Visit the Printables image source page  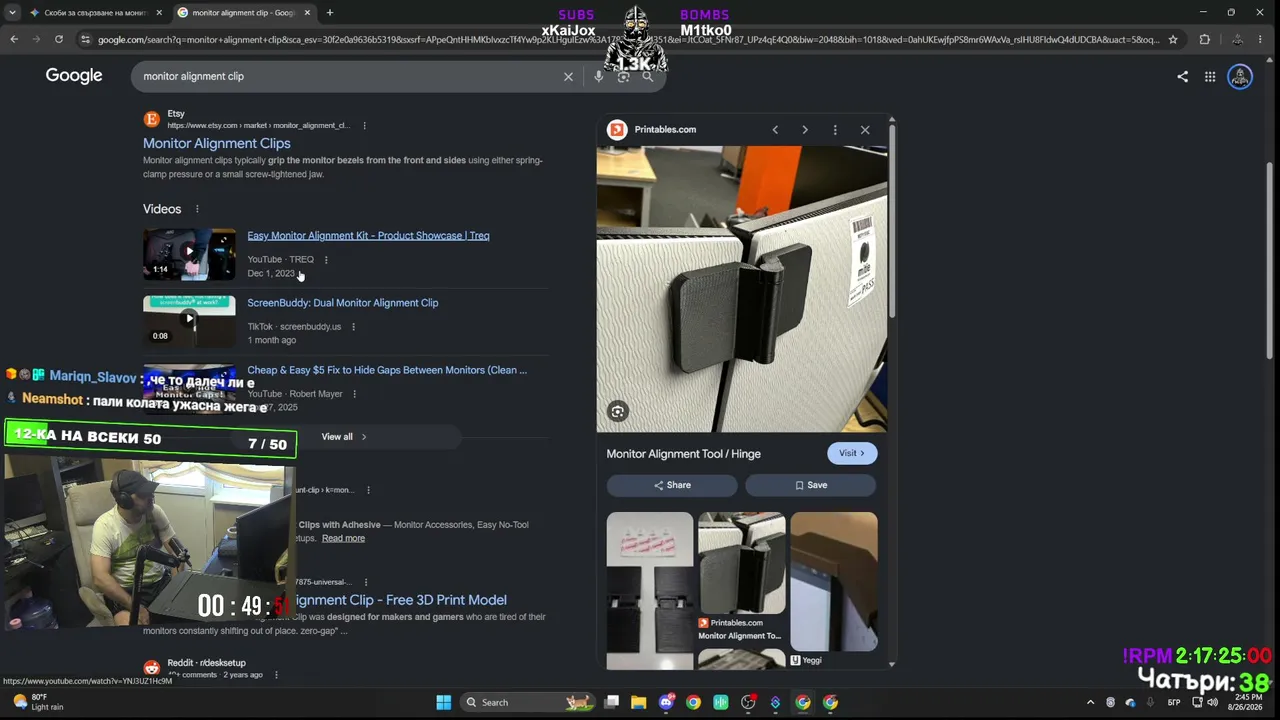pyautogui.click(x=852, y=453)
